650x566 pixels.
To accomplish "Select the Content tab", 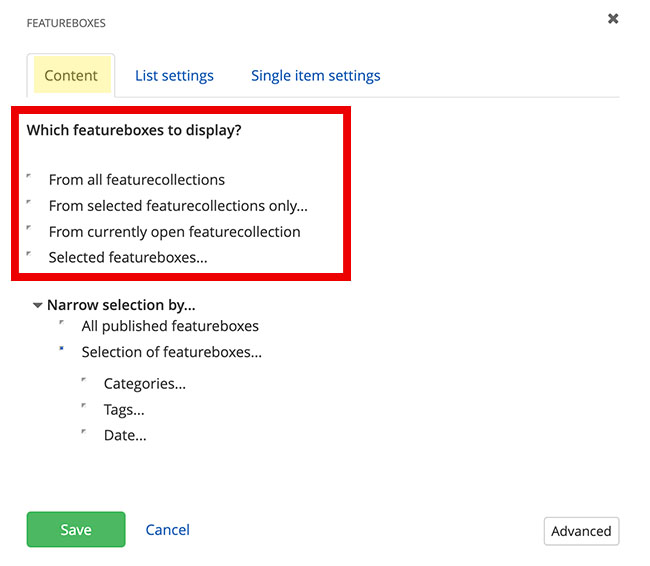I will coord(71,75).
